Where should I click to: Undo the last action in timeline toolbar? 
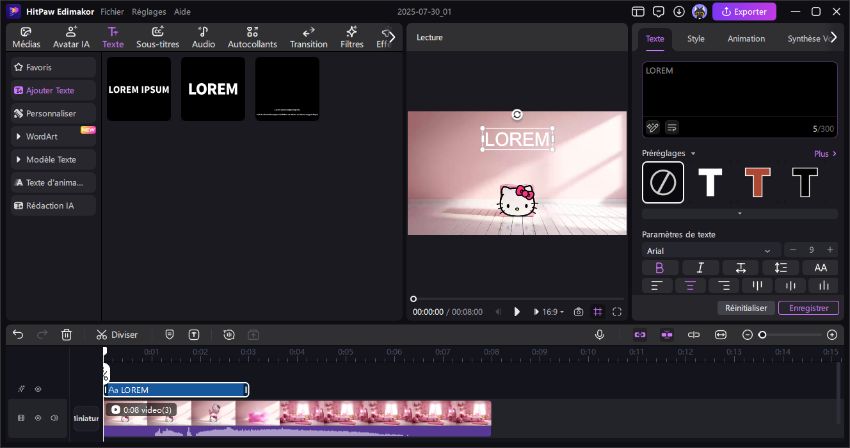point(18,335)
